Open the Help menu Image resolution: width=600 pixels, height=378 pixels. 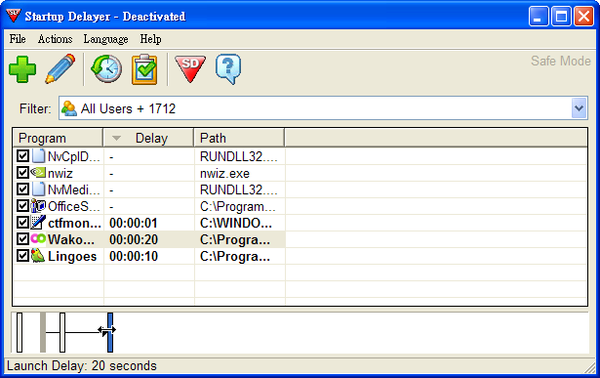pos(150,39)
